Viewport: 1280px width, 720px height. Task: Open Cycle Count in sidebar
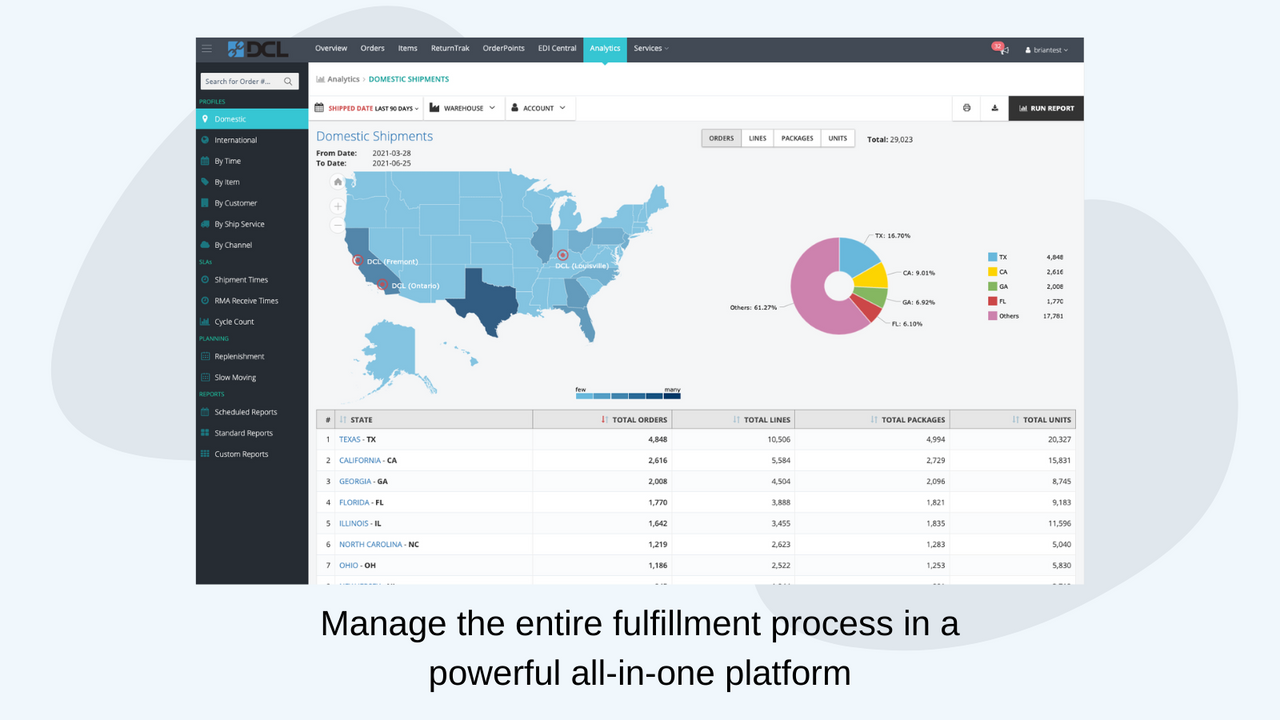[252, 322]
